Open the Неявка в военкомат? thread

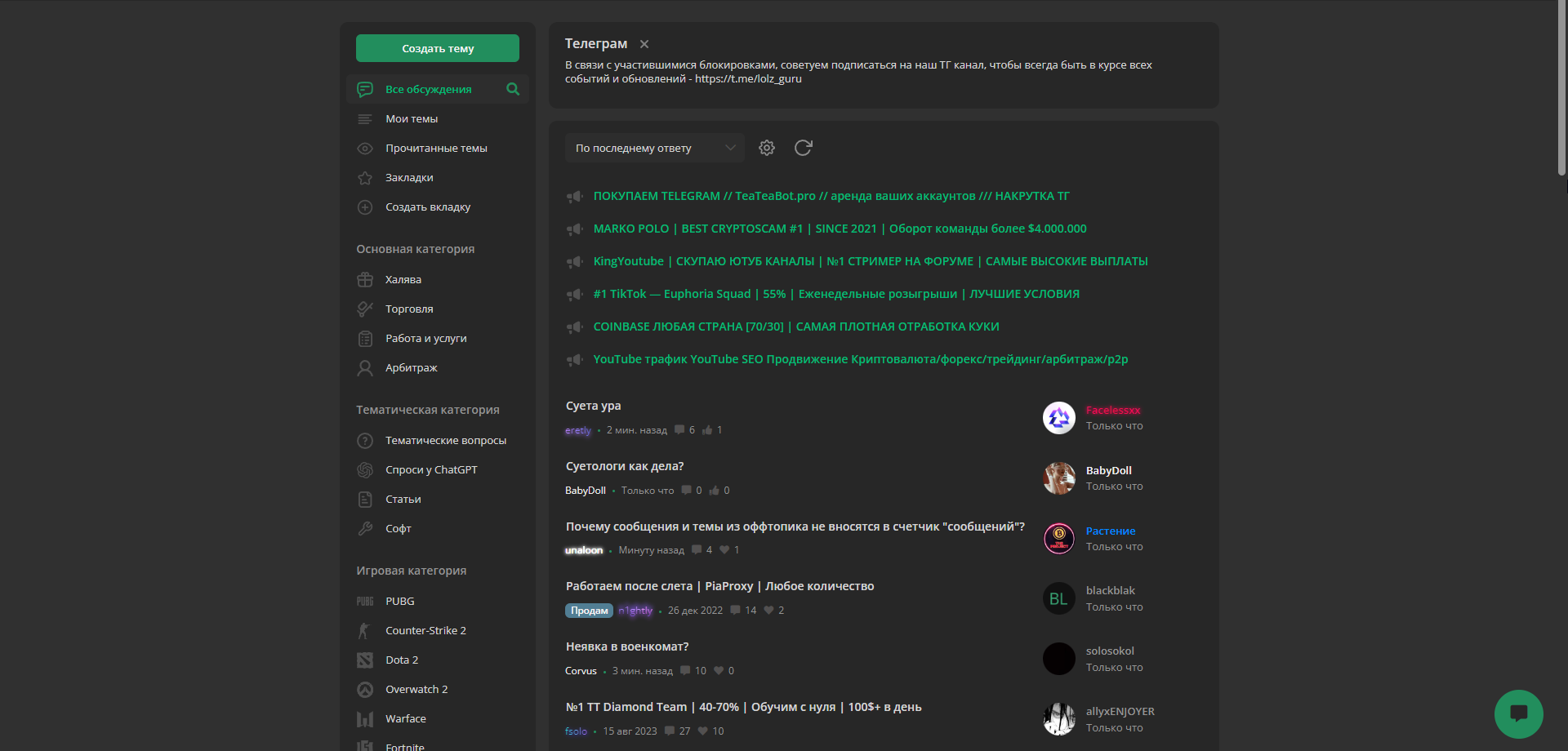click(x=627, y=647)
